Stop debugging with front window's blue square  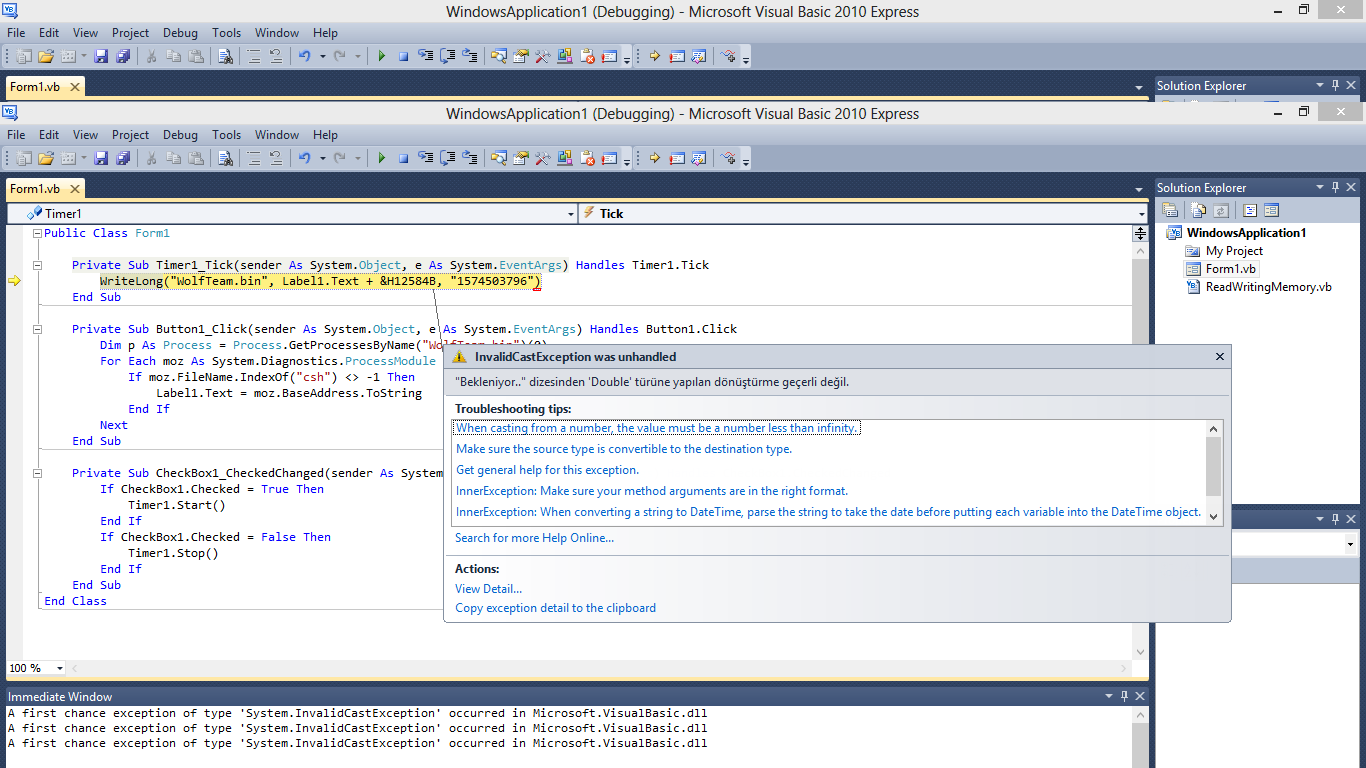[403, 158]
